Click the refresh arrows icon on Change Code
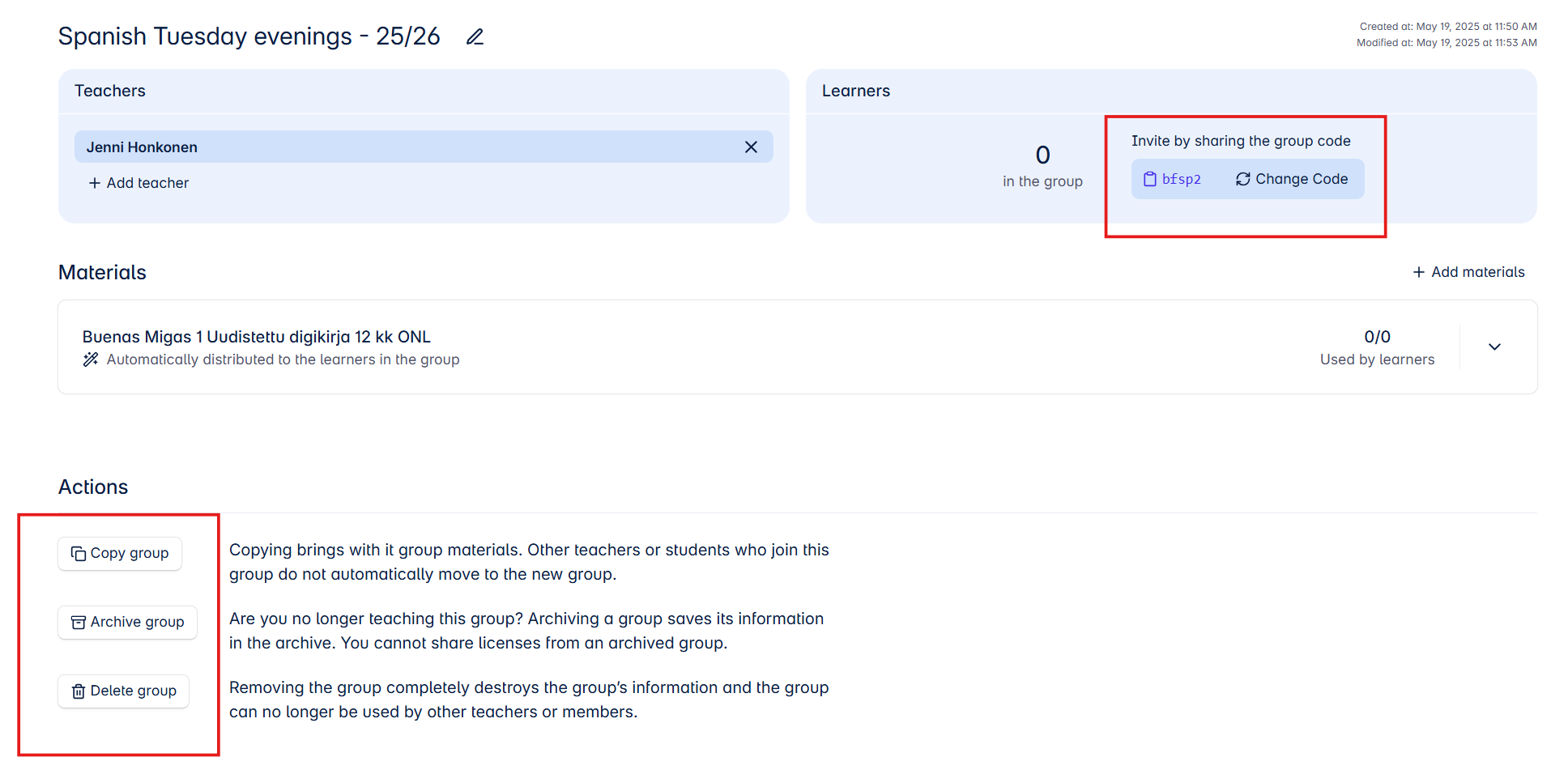Viewport: 1568px width, 774px height. point(1242,179)
